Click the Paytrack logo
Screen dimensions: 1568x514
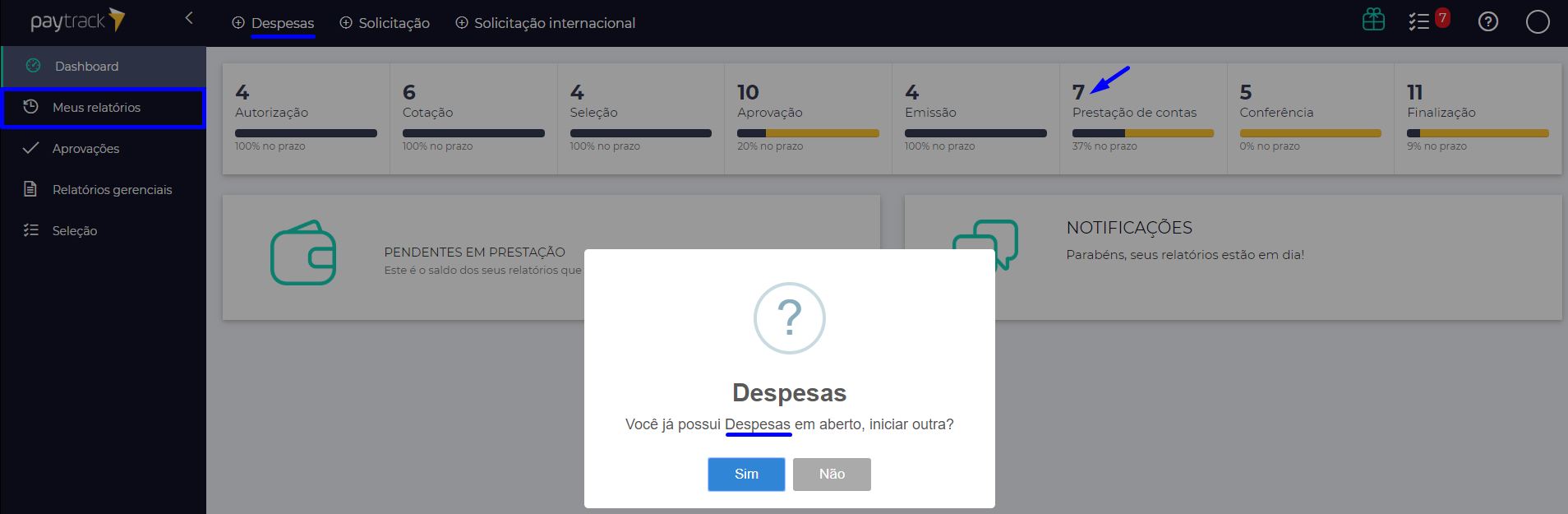(x=77, y=21)
